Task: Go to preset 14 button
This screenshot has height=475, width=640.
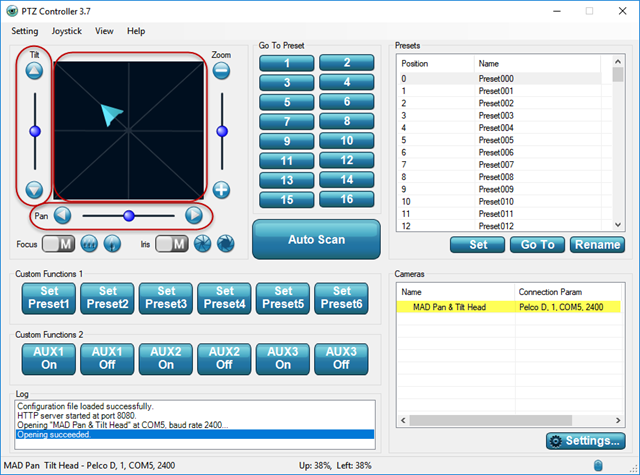Action: [x=347, y=180]
